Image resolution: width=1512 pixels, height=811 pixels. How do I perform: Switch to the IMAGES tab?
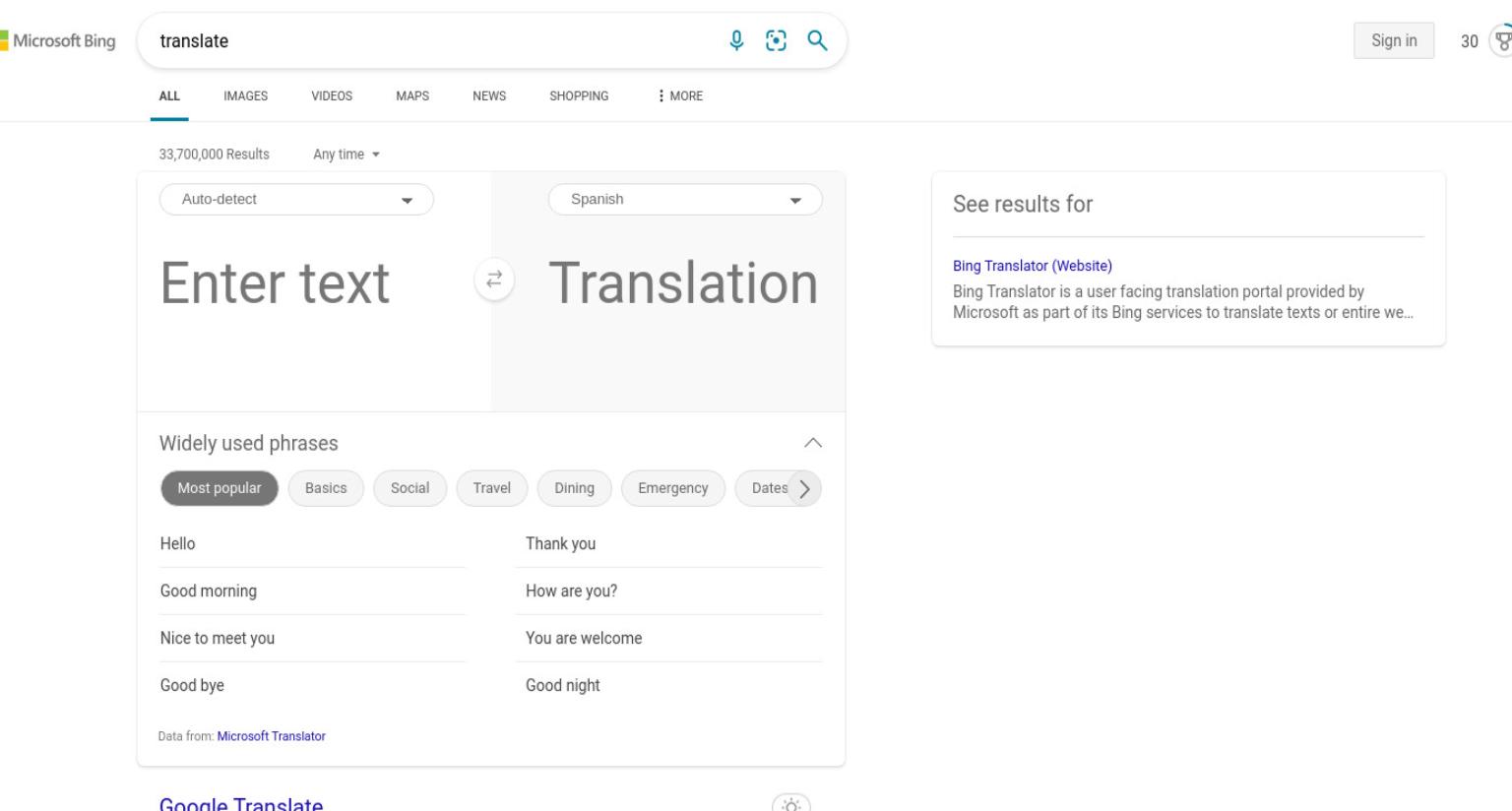[x=245, y=96]
